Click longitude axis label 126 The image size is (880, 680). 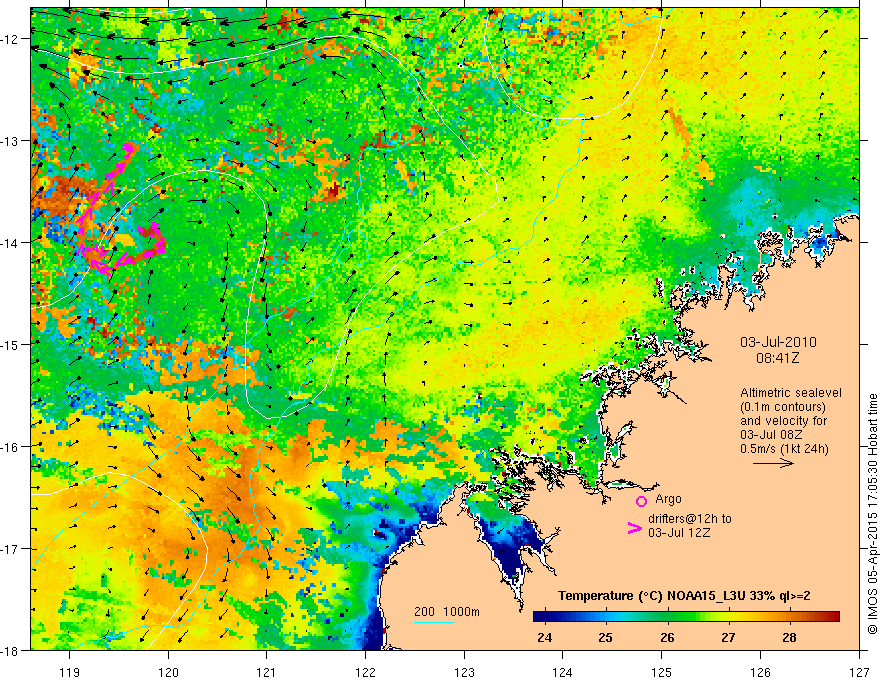click(x=760, y=672)
